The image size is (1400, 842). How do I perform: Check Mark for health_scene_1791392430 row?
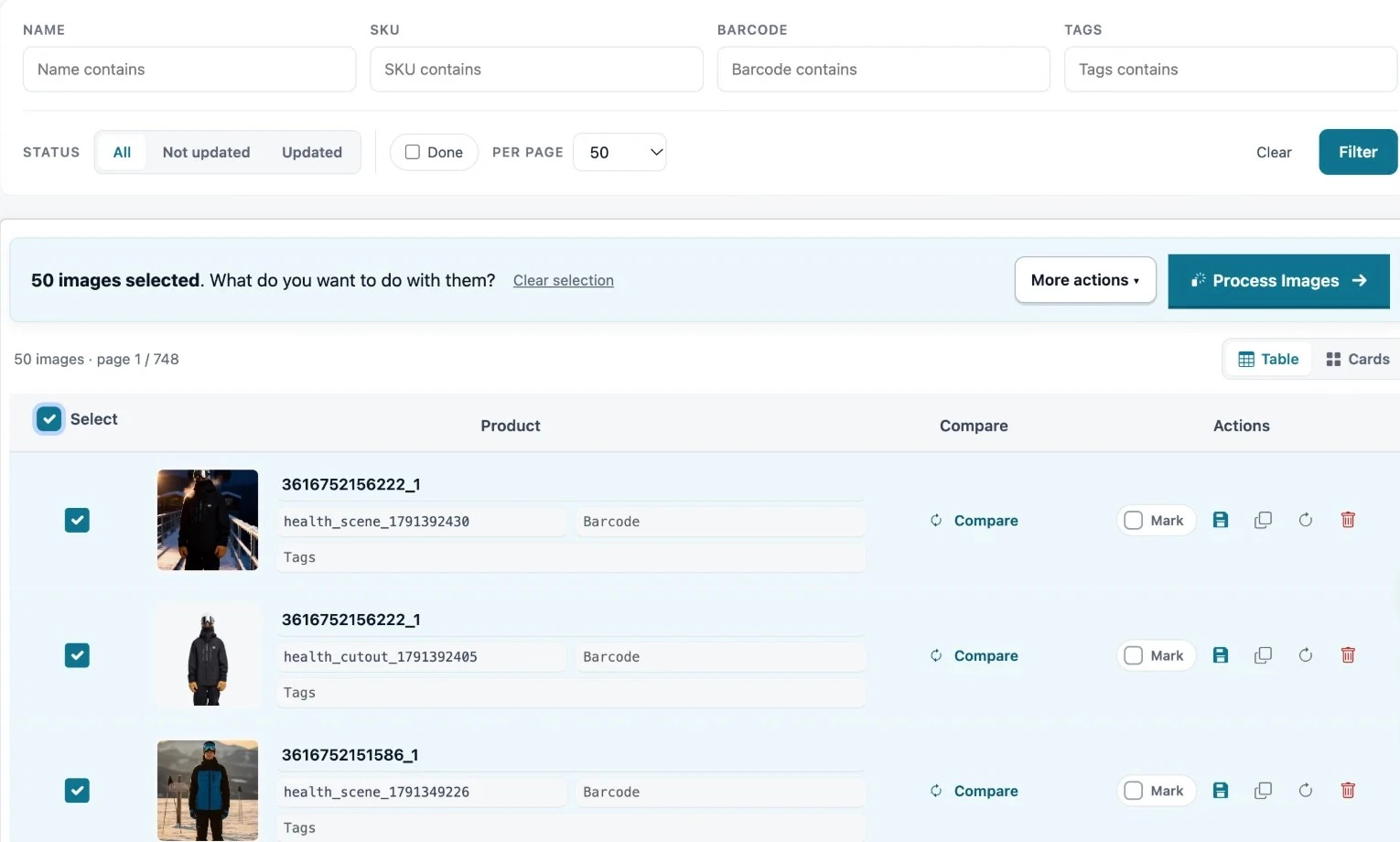pos(1134,520)
